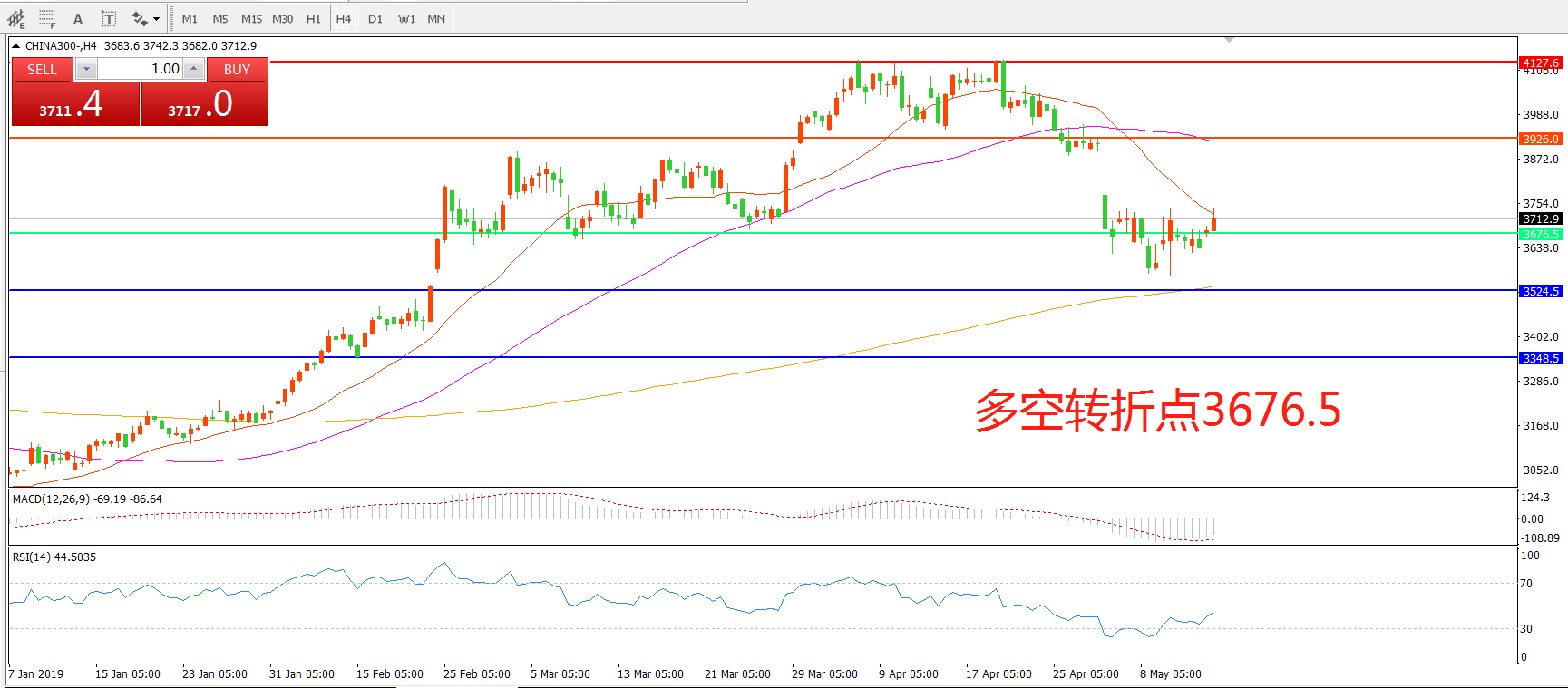The height and width of the screenshot is (688, 1568).
Task: Select the MN monthly timeframe
Action: click(436, 18)
